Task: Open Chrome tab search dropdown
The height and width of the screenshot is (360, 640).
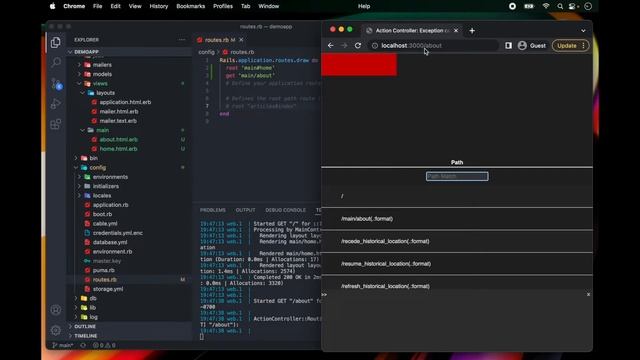Action: pos(583,31)
